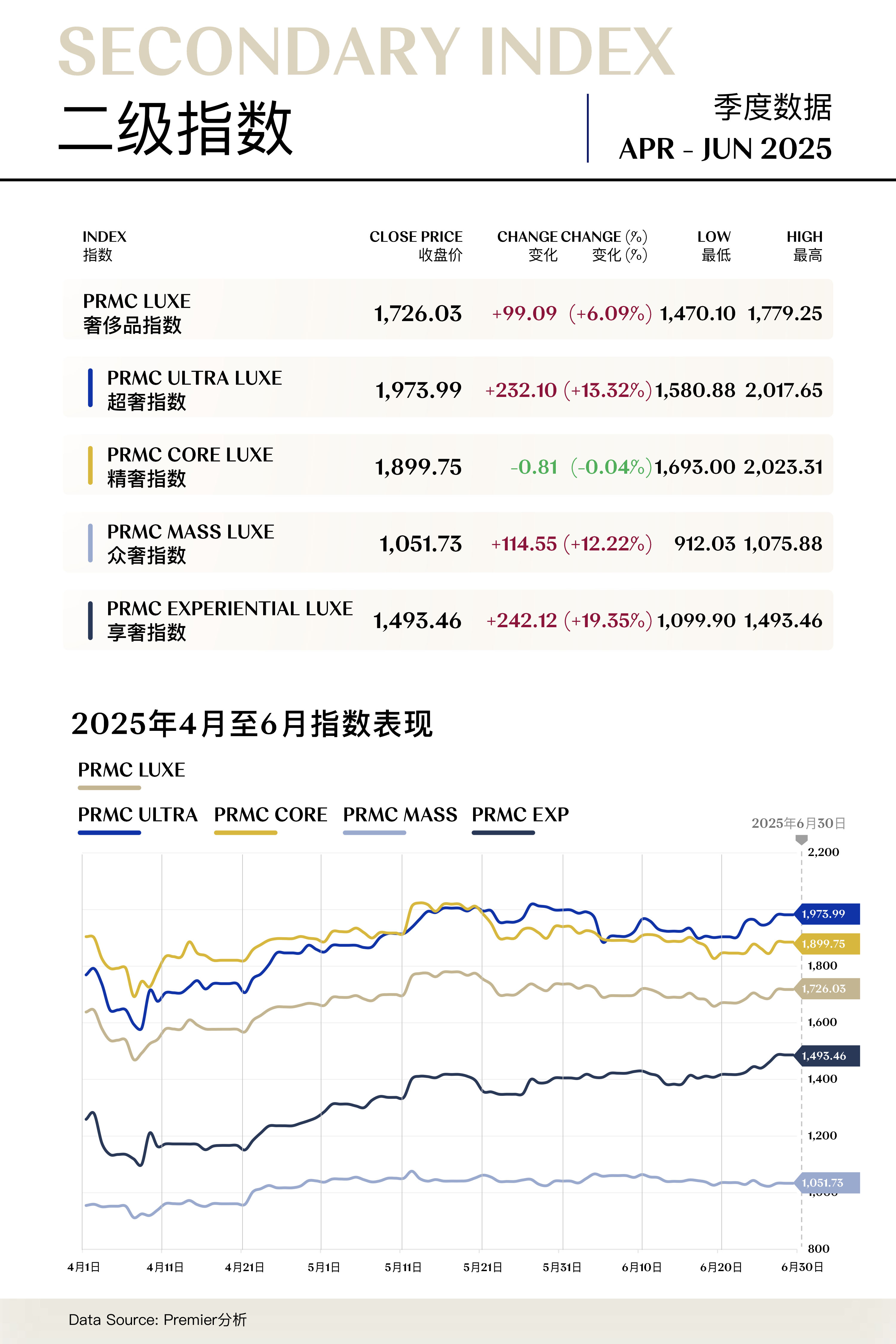896x1344 pixels.
Task: Toggle the PRMC LUXE legend series
Action: point(131,770)
